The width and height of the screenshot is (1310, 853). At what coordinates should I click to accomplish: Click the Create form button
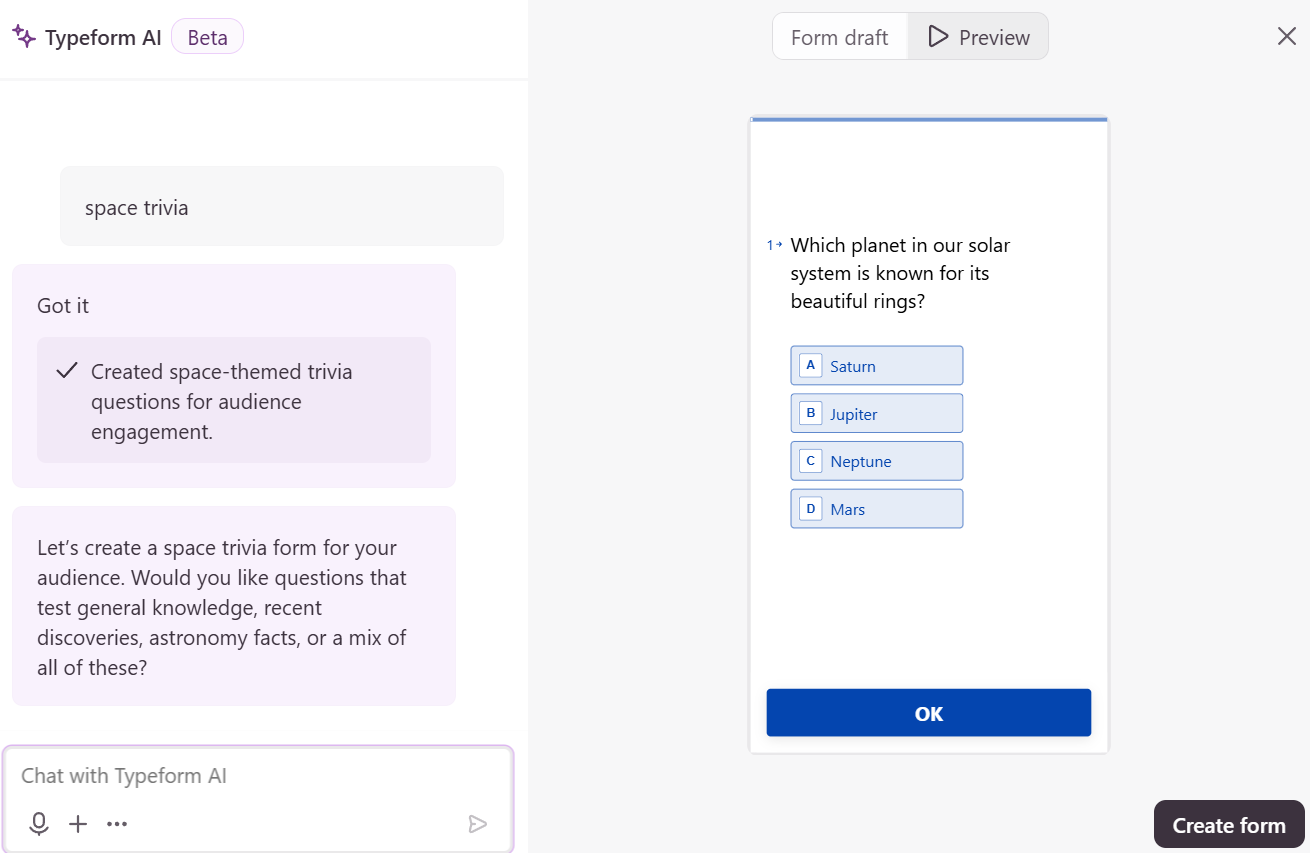pyautogui.click(x=1228, y=825)
